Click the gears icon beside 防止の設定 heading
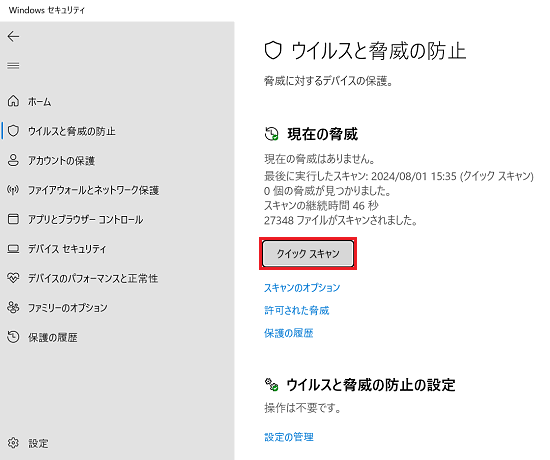The image size is (550, 460). [271, 385]
